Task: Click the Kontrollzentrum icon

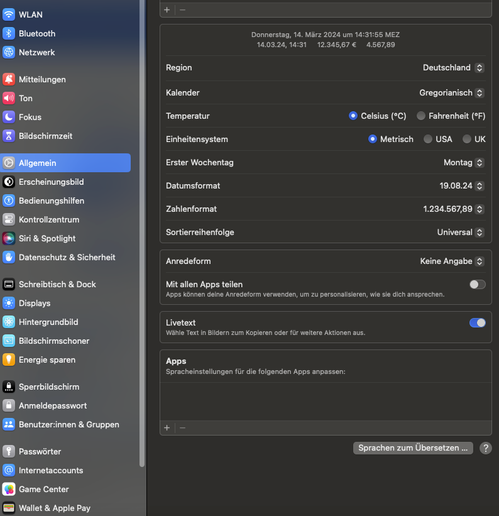Action: [9, 220]
